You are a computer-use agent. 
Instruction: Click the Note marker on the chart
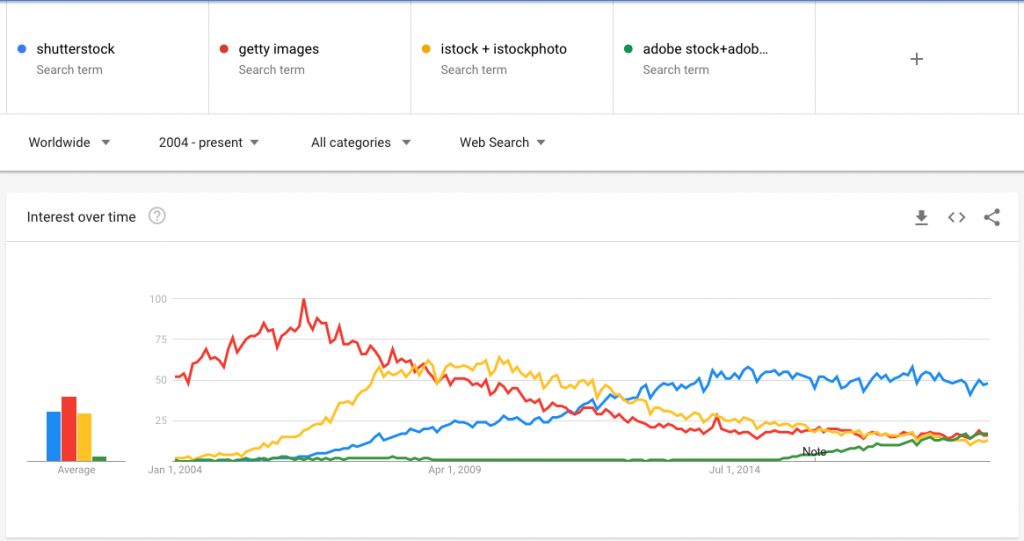814,451
